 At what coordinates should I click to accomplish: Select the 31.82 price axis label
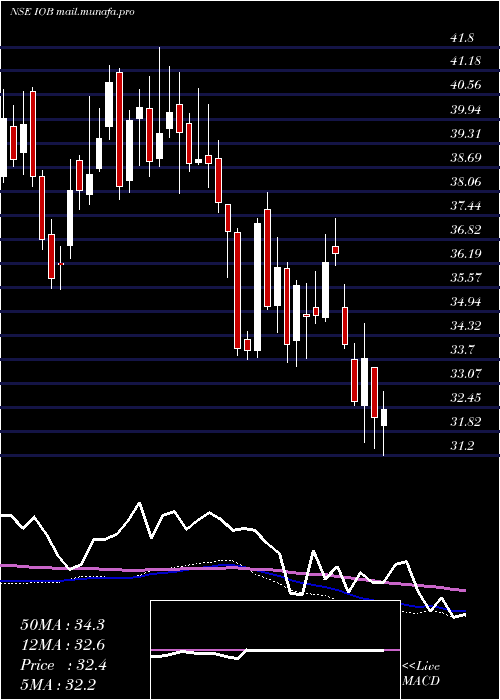click(x=466, y=422)
